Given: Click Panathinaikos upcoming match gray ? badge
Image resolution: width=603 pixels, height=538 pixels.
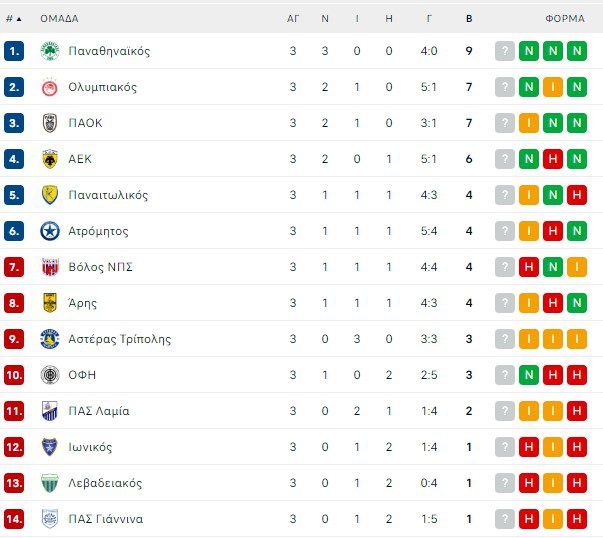Looking at the screenshot, I should tap(505, 51).
